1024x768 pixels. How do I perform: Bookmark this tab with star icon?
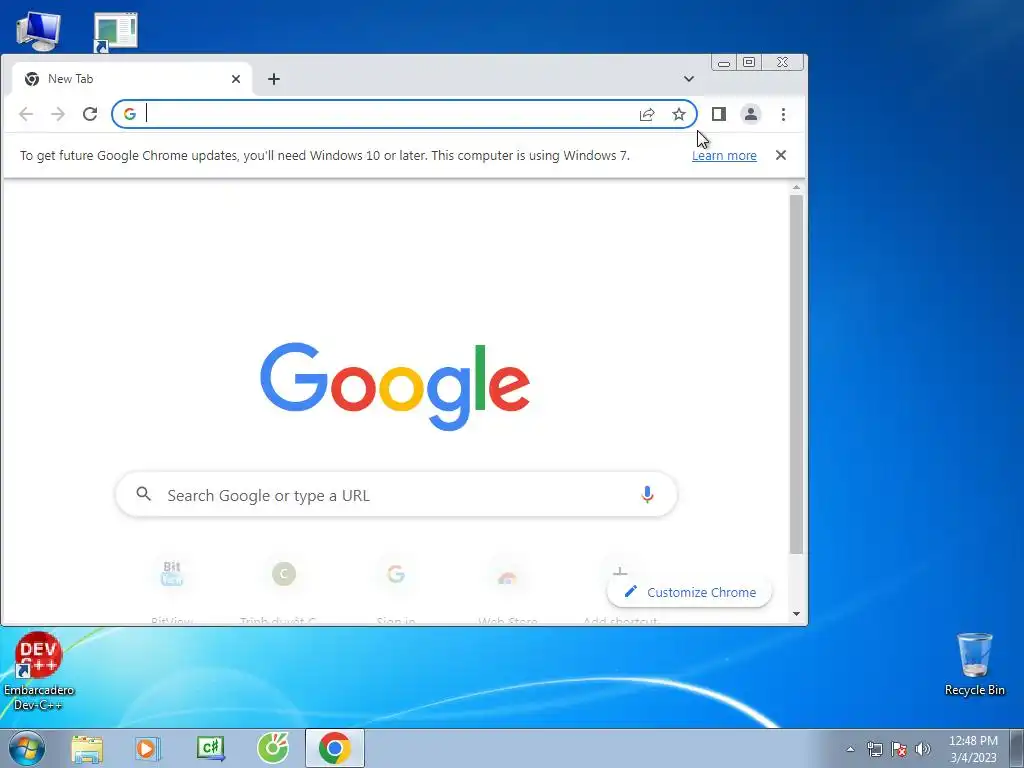coord(679,114)
